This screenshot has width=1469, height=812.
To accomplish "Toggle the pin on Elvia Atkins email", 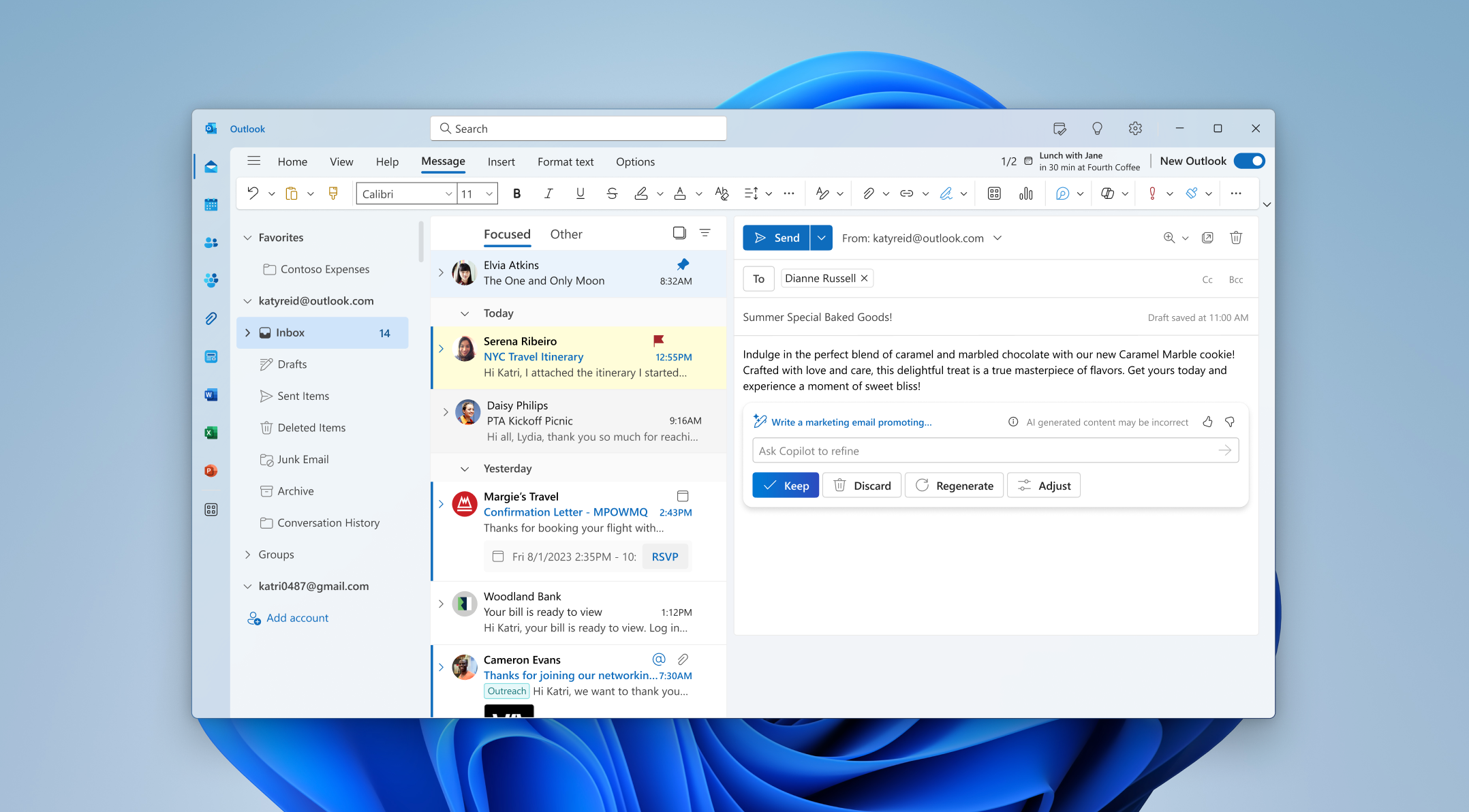I will 683,264.
